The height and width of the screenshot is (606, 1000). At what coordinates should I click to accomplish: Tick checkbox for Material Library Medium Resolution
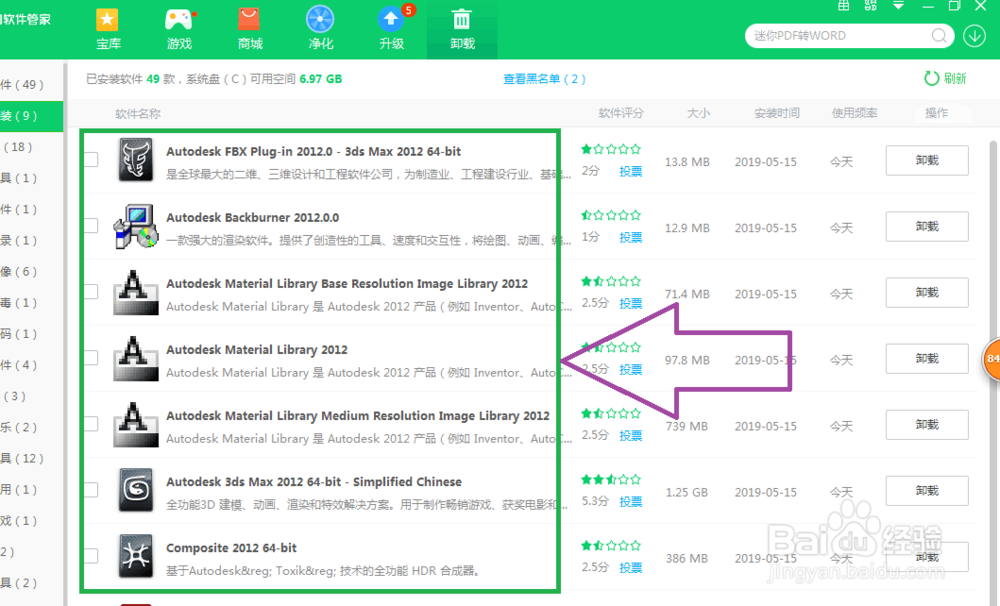92,424
